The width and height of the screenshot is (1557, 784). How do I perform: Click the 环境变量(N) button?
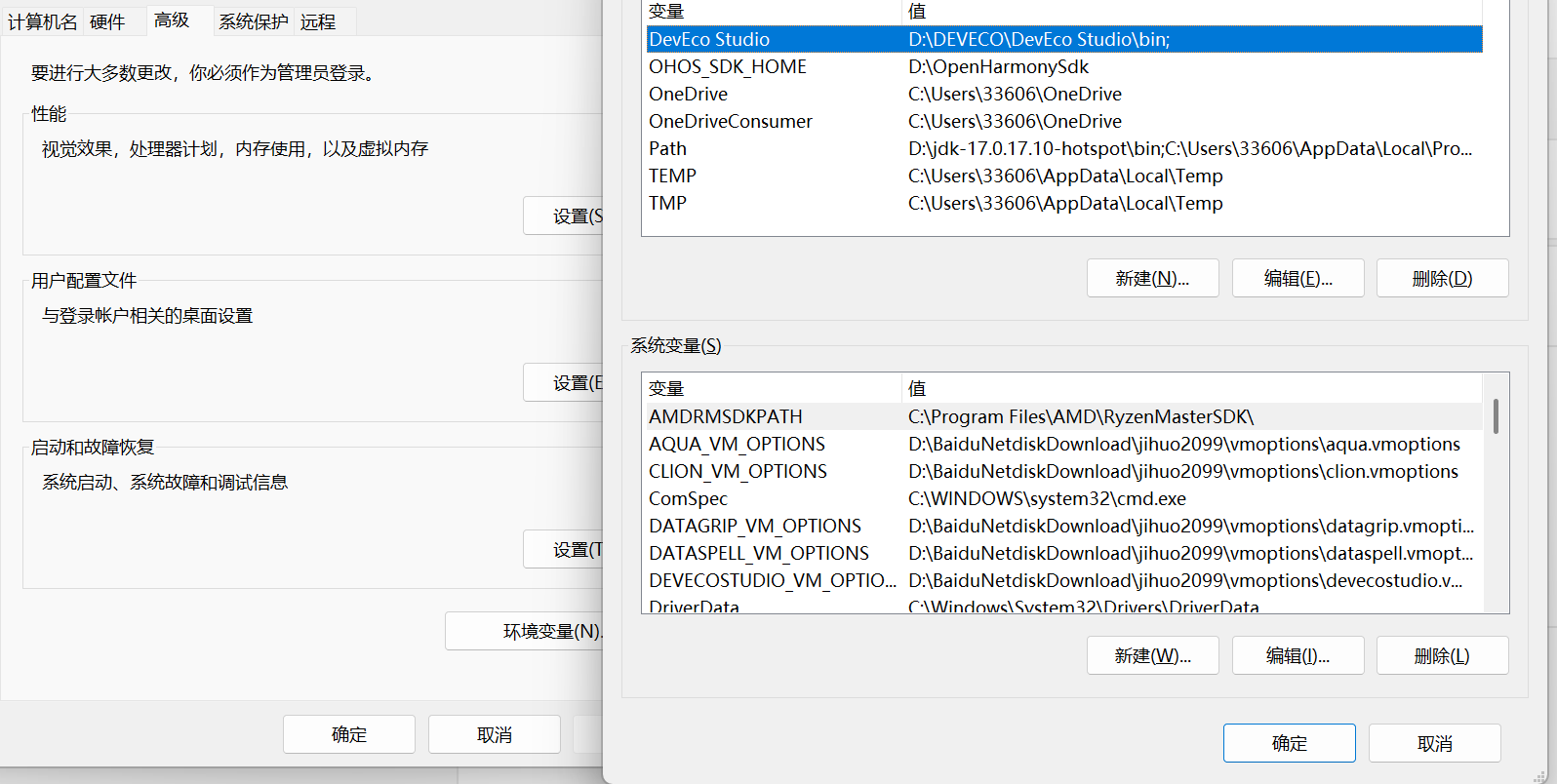click(x=525, y=631)
